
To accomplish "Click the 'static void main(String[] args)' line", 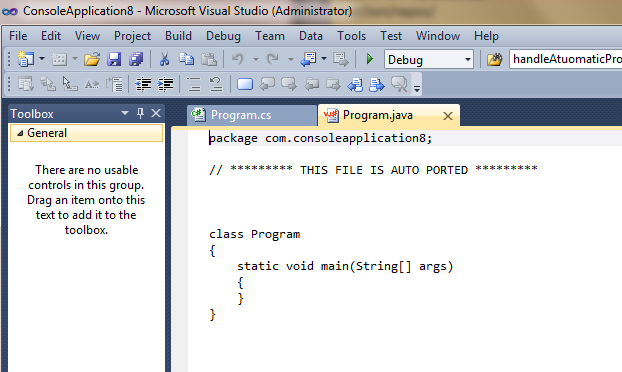I will tap(345, 266).
